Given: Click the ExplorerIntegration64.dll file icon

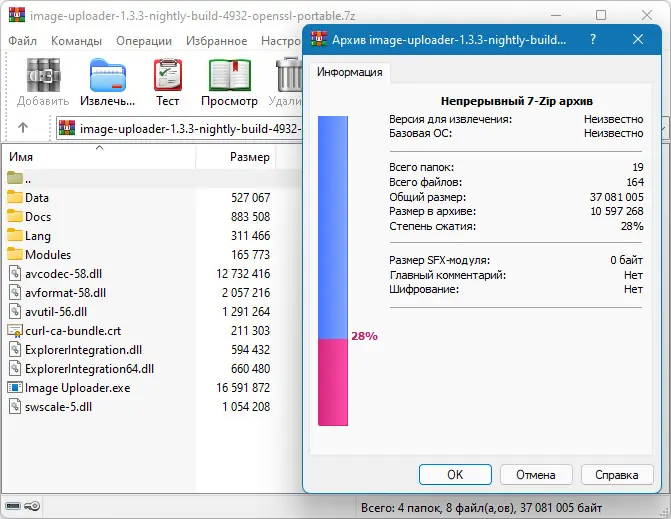Looking at the screenshot, I should [x=15, y=368].
